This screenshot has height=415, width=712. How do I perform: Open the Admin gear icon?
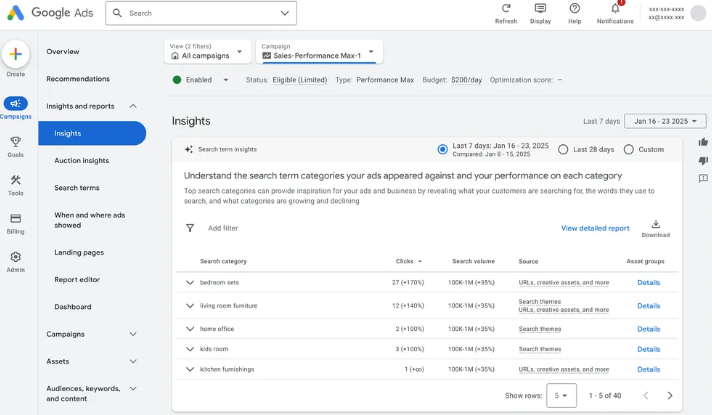pyautogui.click(x=15, y=257)
